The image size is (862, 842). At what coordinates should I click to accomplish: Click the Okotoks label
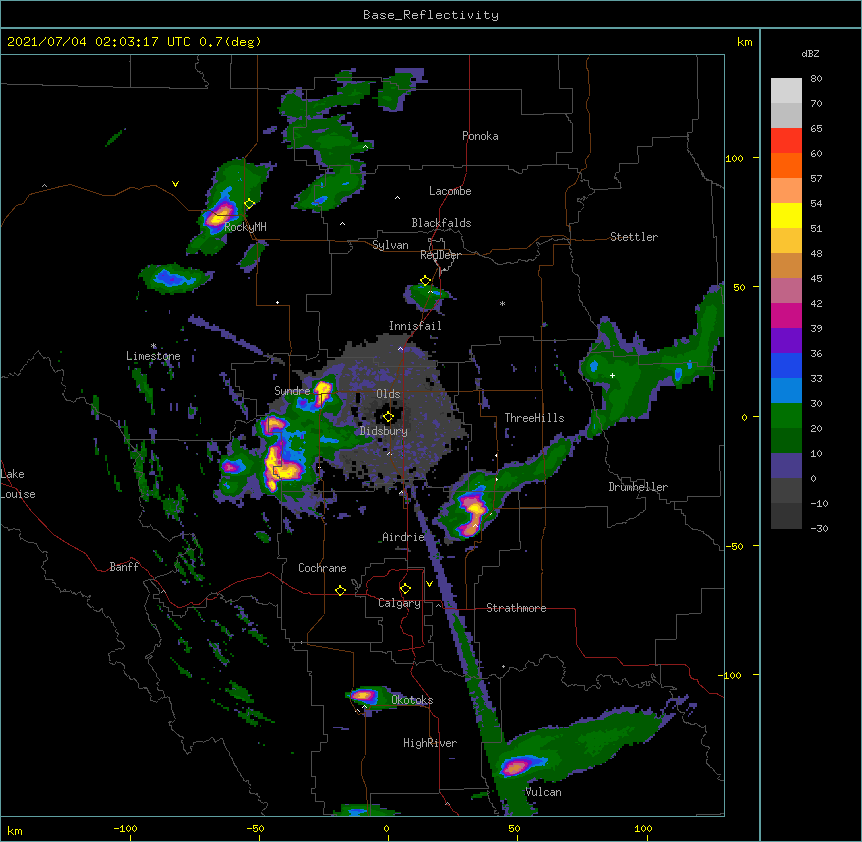412,700
